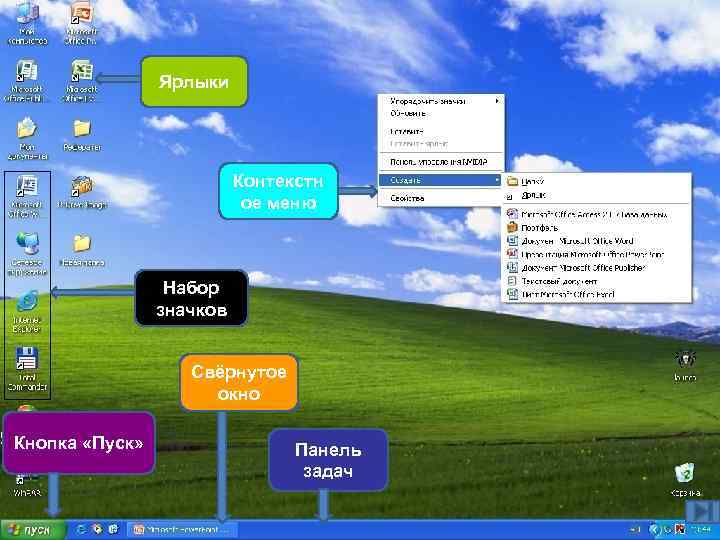Choose Документ Microsoft Office Word in submenu
Image resolution: width=720 pixels, height=540 pixels.
coord(596,241)
